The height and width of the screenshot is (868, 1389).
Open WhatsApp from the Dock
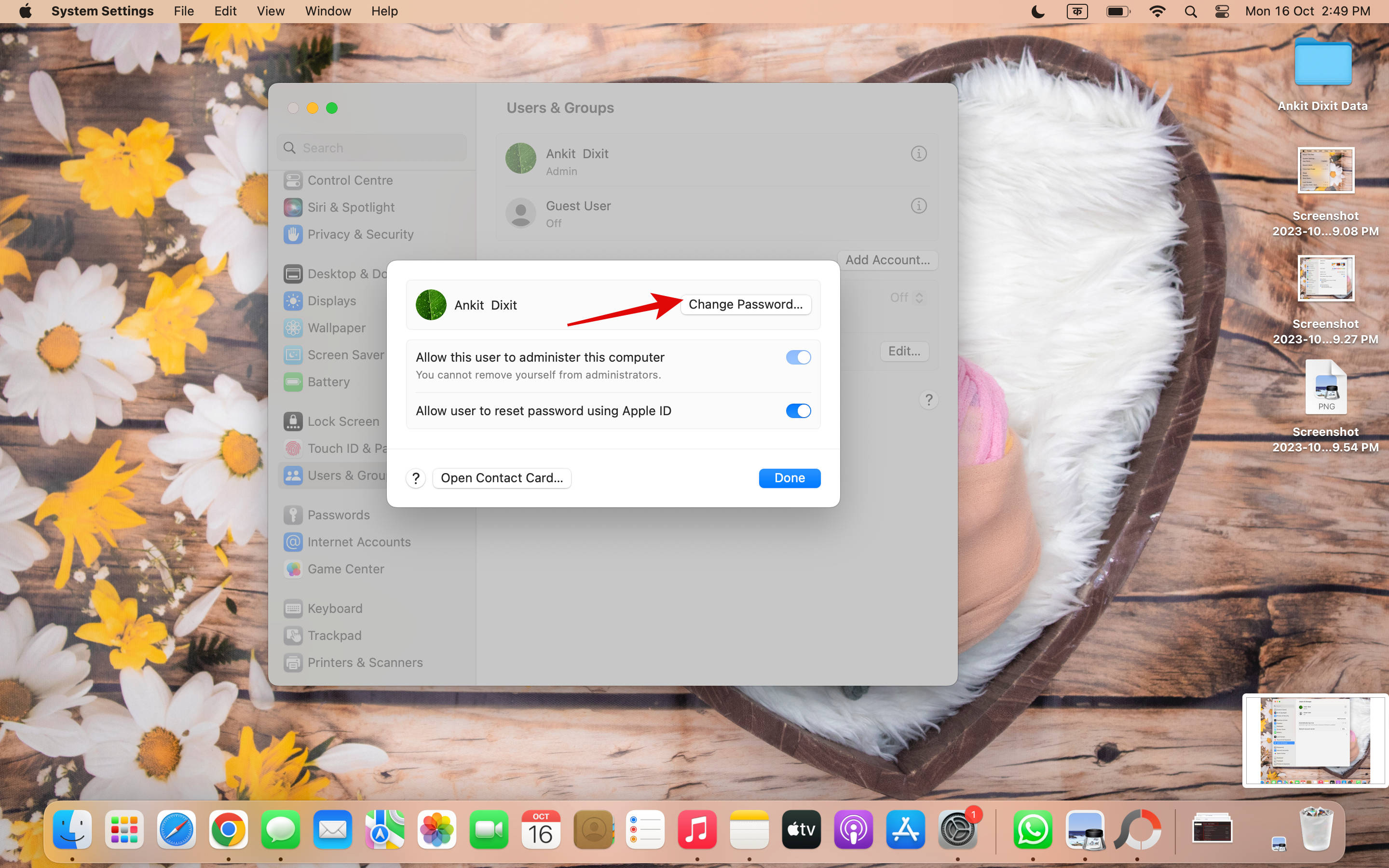(1032, 829)
